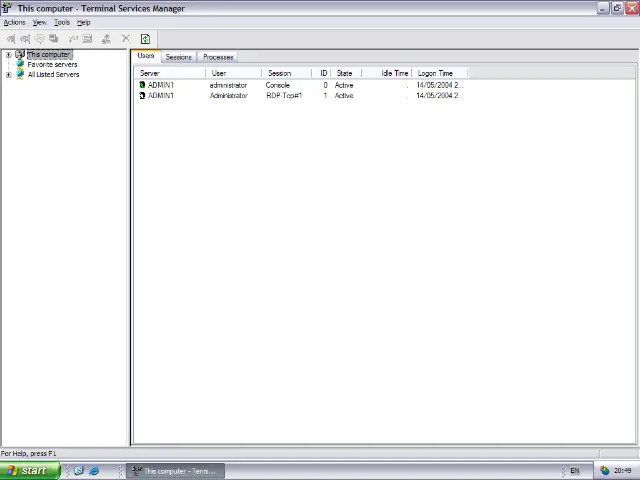Screen dimensions: 640x480
Task: Click the user icon of the RDP-Tcp#1 row
Action: click(x=142, y=96)
